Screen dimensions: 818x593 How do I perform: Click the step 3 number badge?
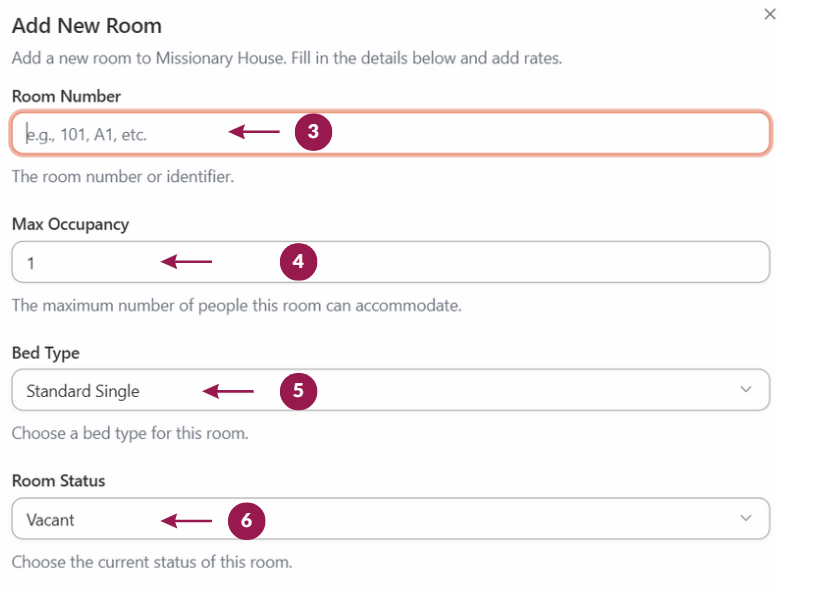[313, 131]
